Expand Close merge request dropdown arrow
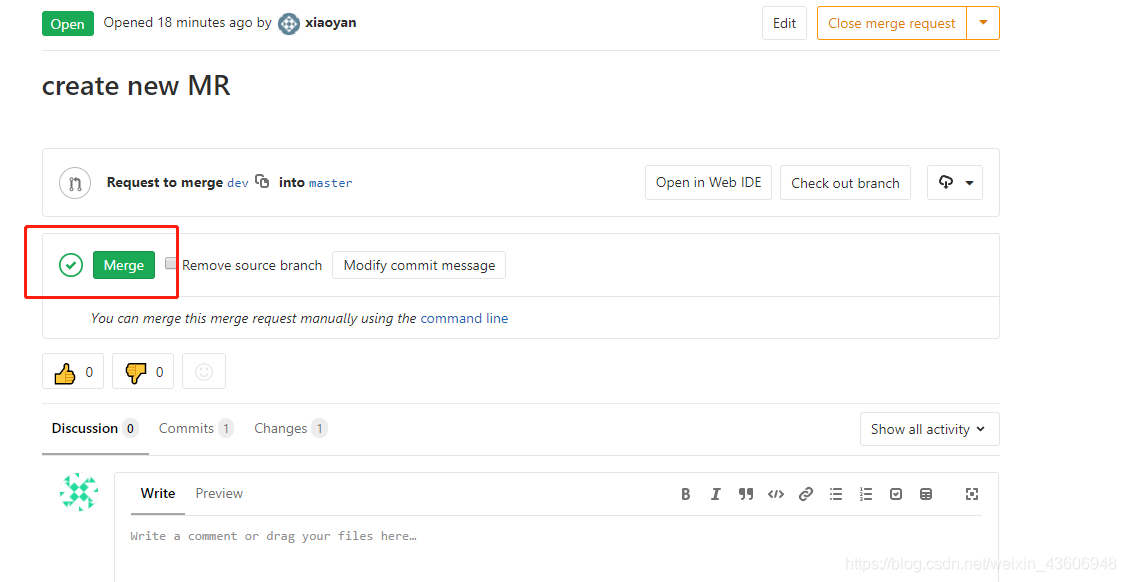Image resolution: width=1126 pixels, height=582 pixels. pyautogui.click(x=983, y=23)
